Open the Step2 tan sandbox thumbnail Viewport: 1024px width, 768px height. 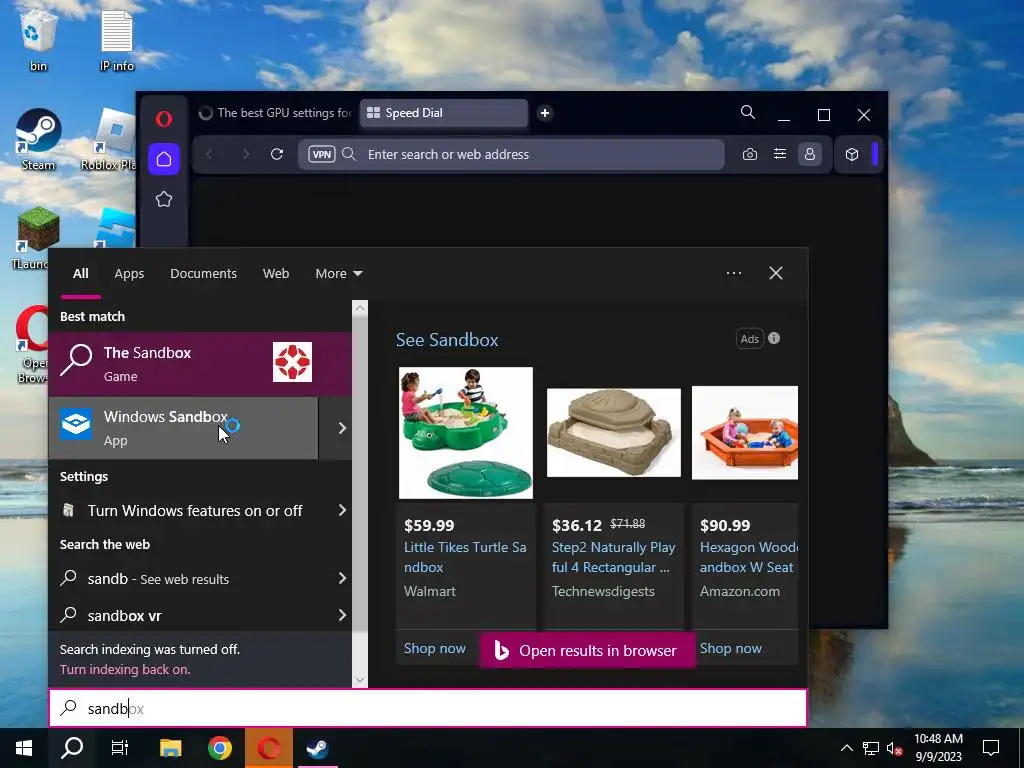[x=613, y=432]
